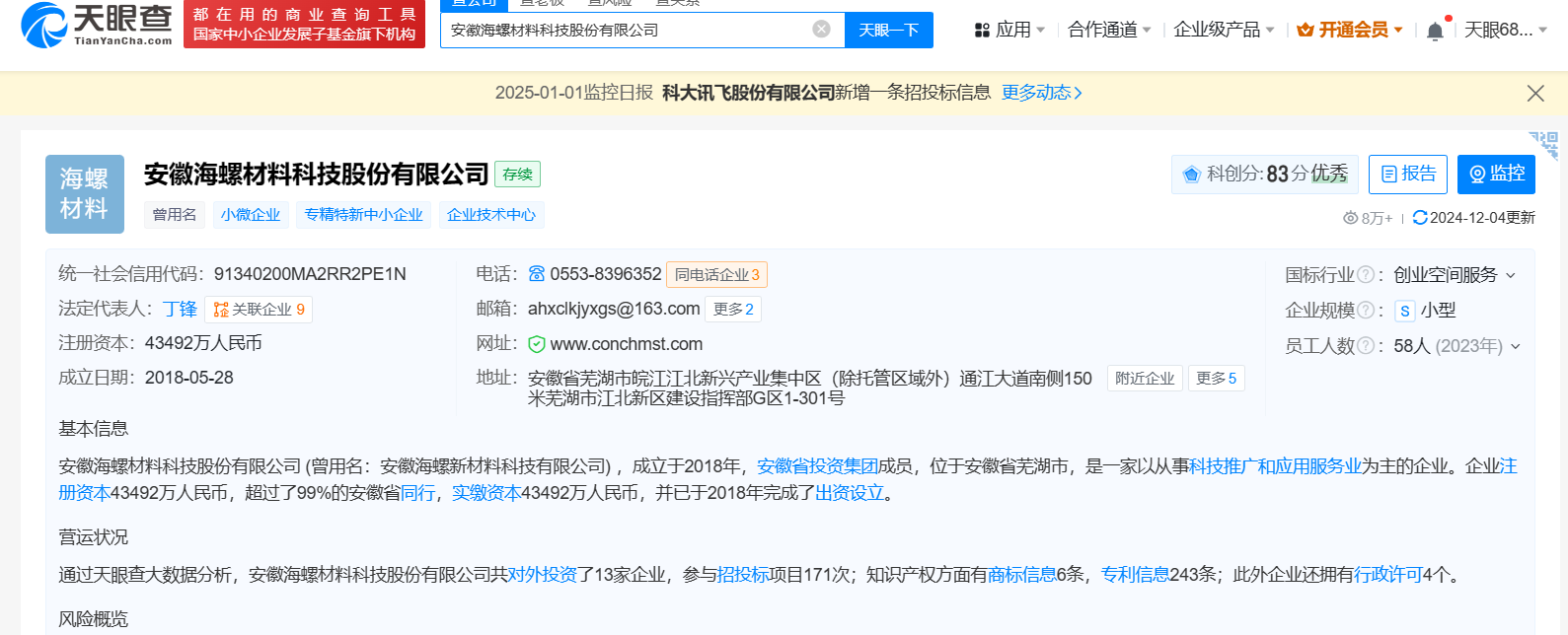Close the yellow monitoring daily banner
Image resolution: width=1568 pixels, height=635 pixels.
1535,93
